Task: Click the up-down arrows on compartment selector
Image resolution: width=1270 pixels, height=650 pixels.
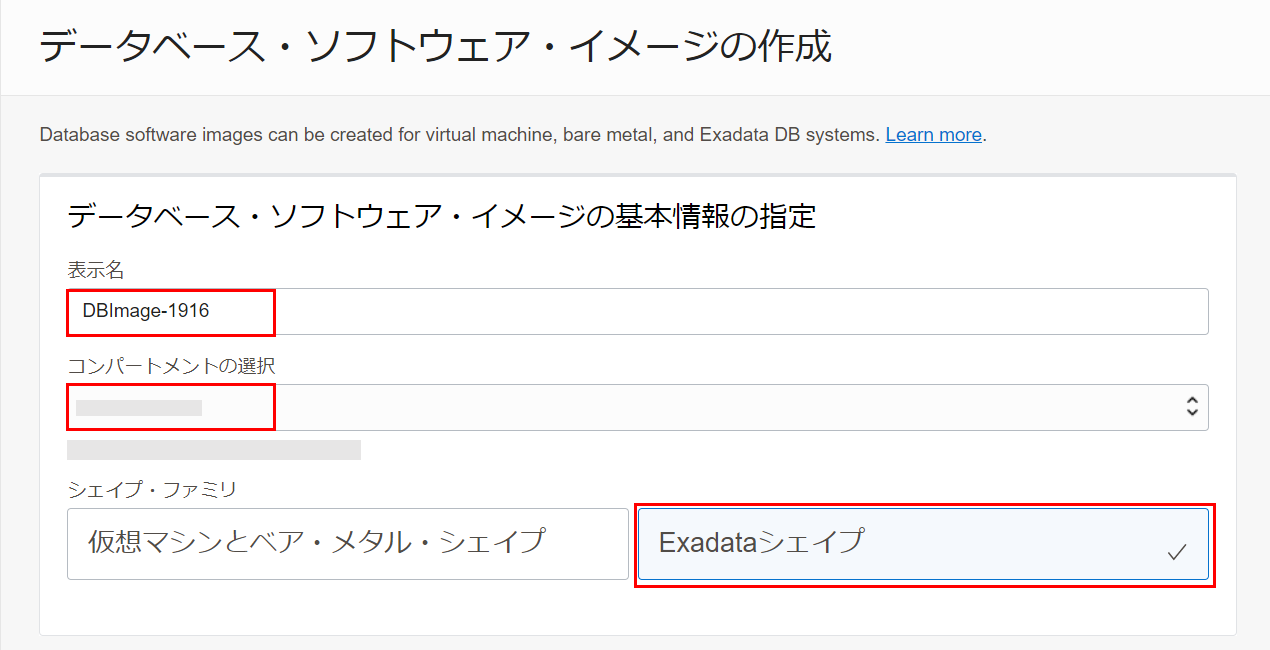Action: pos(1191,406)
